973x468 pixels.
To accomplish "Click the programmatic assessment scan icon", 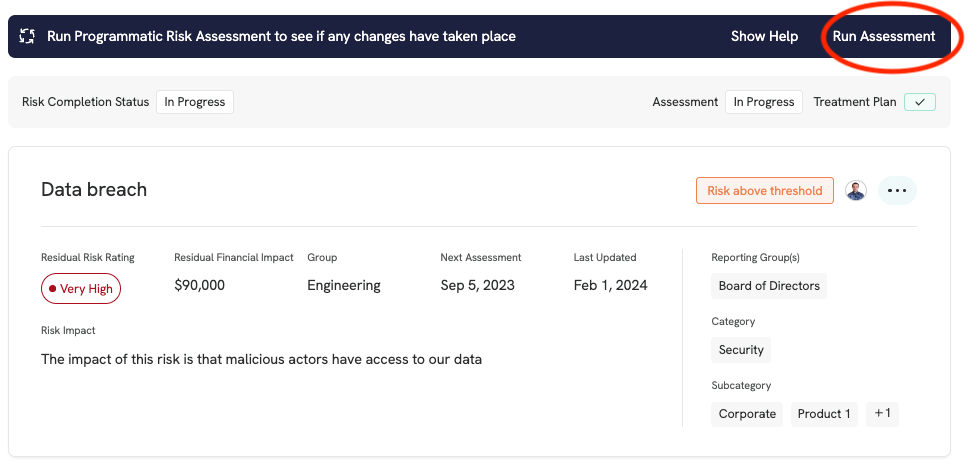I will (x=27, y=36).
